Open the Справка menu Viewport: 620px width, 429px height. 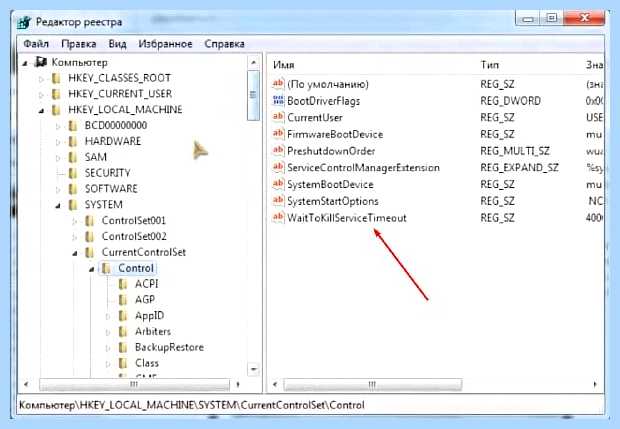(x=224, y=43)
